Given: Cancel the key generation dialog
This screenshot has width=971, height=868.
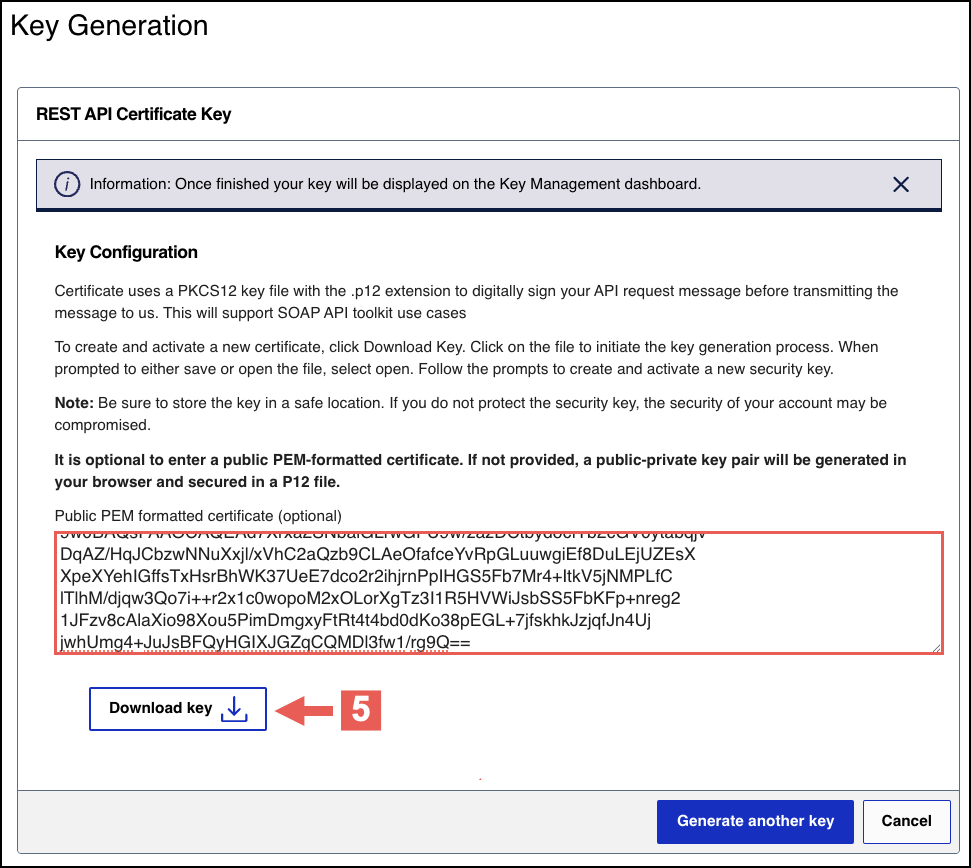Looking at the screenshot, I should point(906,821).
